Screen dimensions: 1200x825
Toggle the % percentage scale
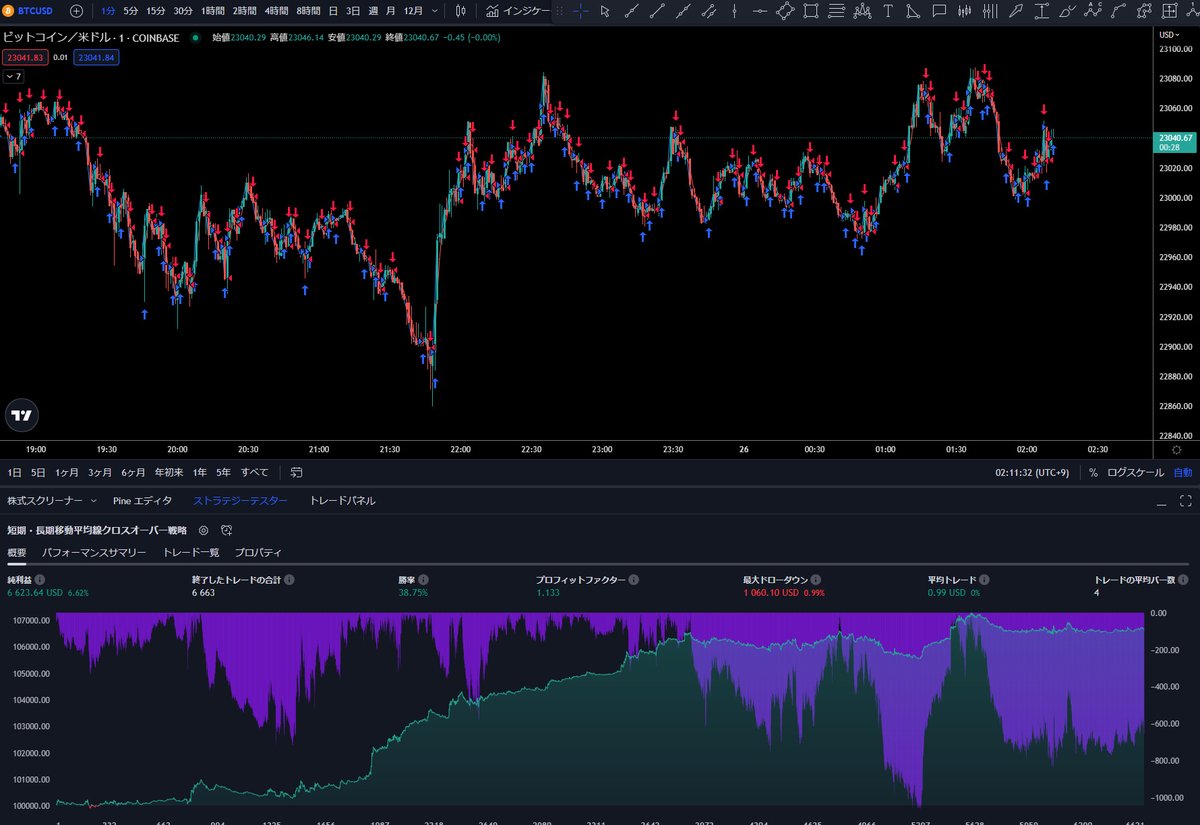[x=1096, y=471]
